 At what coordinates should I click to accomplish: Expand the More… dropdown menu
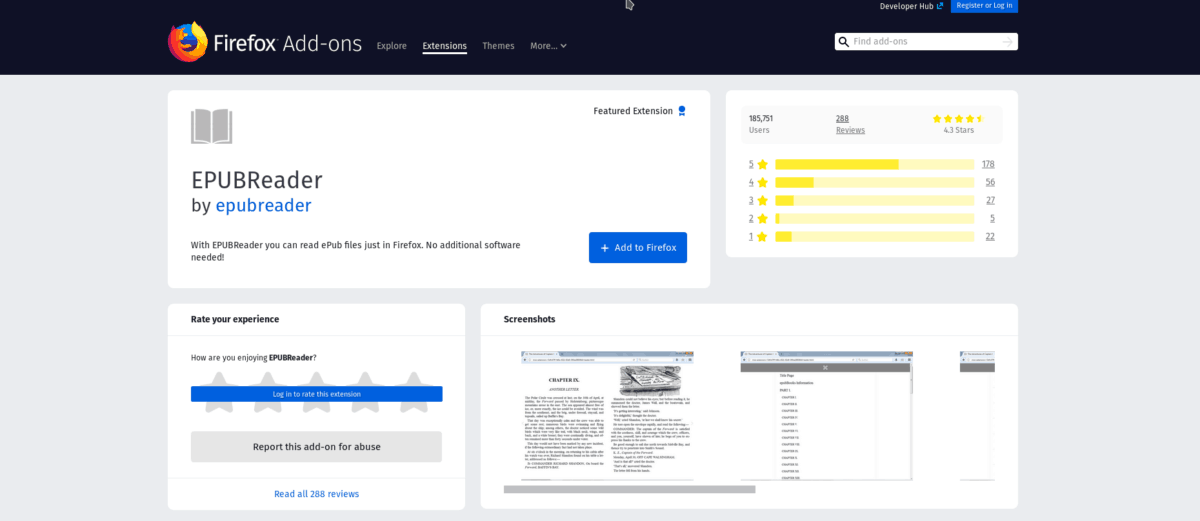click(x=548, y=46)
